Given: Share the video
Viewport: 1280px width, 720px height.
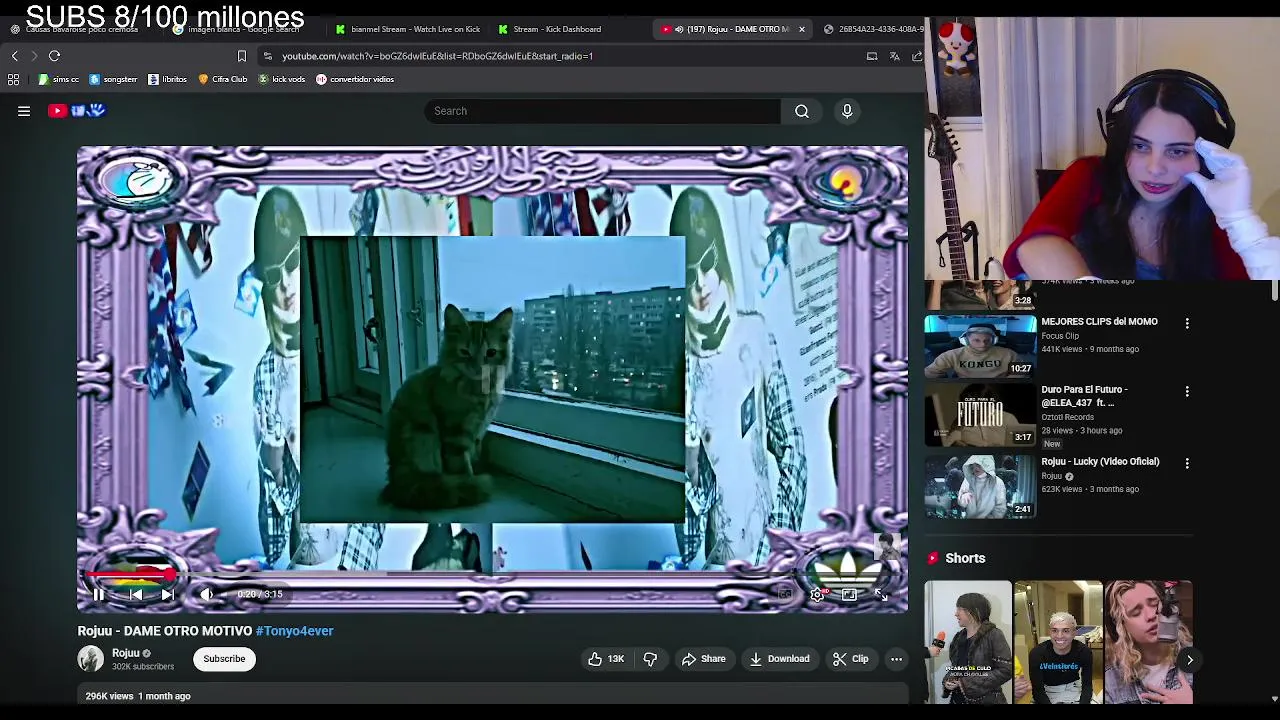Looking at the screenshot, I should pos(703,659).
